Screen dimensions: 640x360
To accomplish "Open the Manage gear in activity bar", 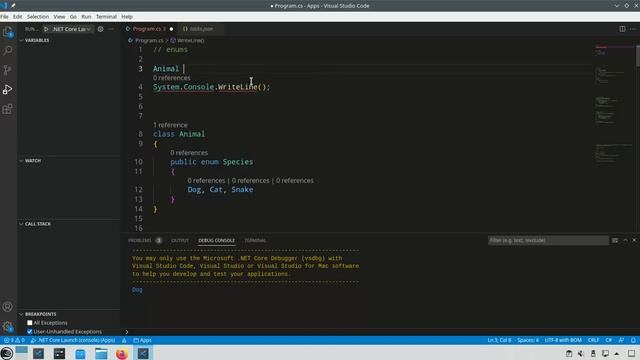I will (x=7, y=326).
